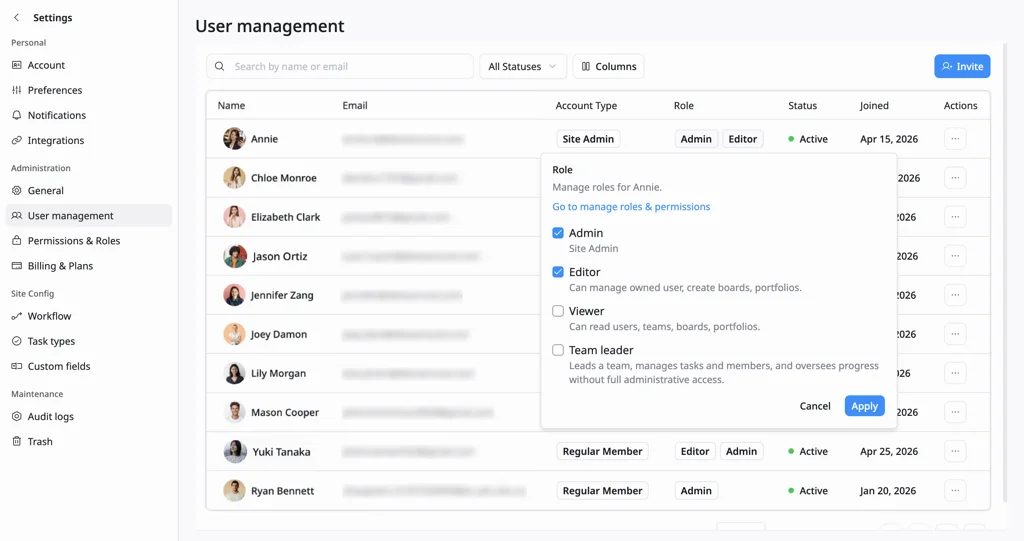The height and width of the screenshot is (541, 1024).
Task: Click the Custom fields icon
Action: pos(17,367)
